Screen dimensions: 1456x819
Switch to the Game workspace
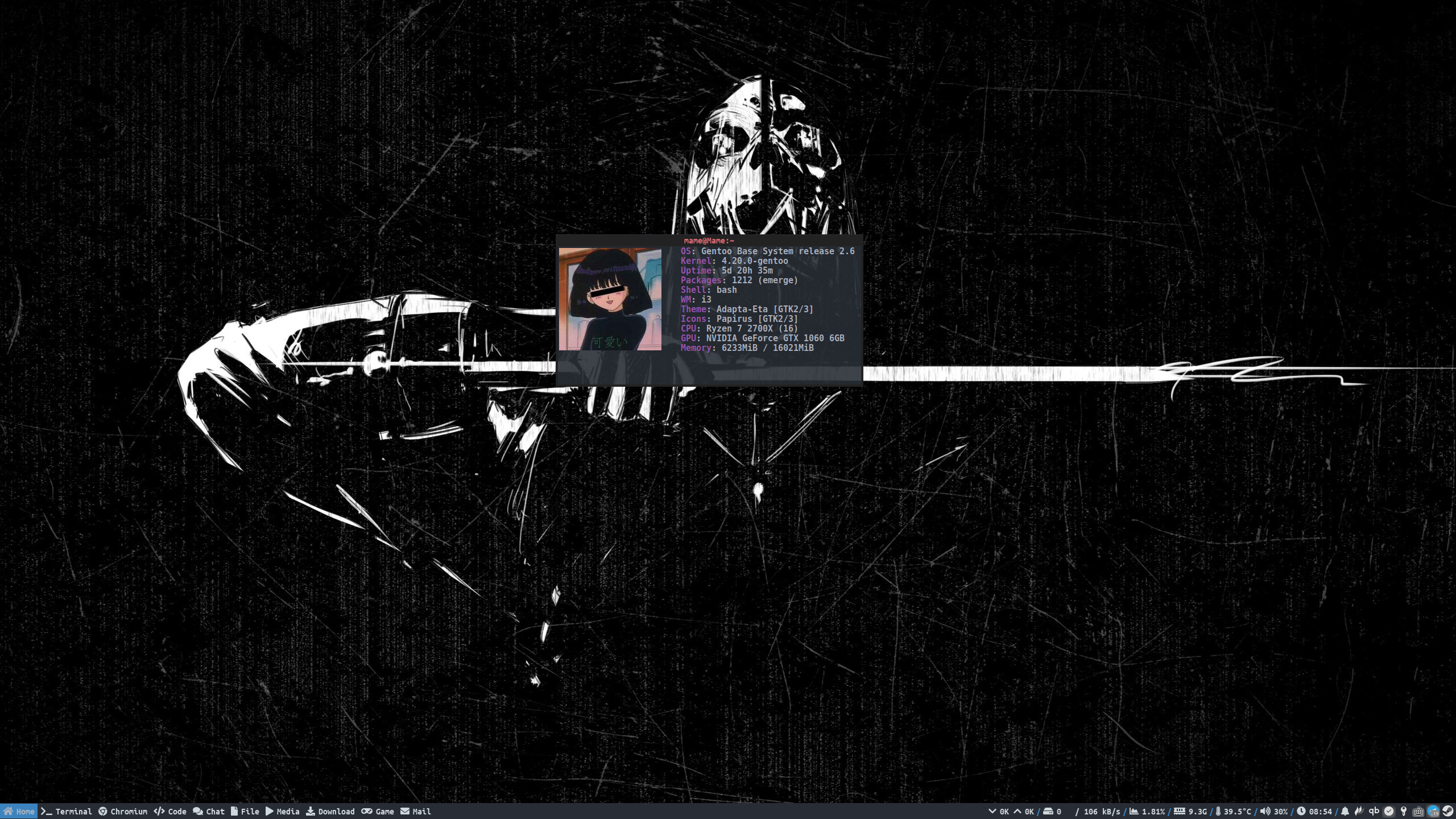tap(378, 812)
